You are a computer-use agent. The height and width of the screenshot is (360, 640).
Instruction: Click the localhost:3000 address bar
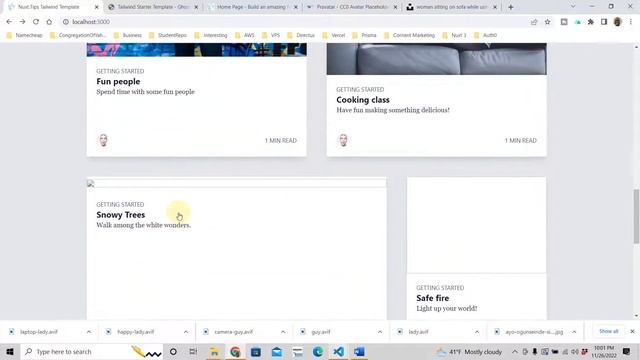pyautogui.click(x=294, y=22)
